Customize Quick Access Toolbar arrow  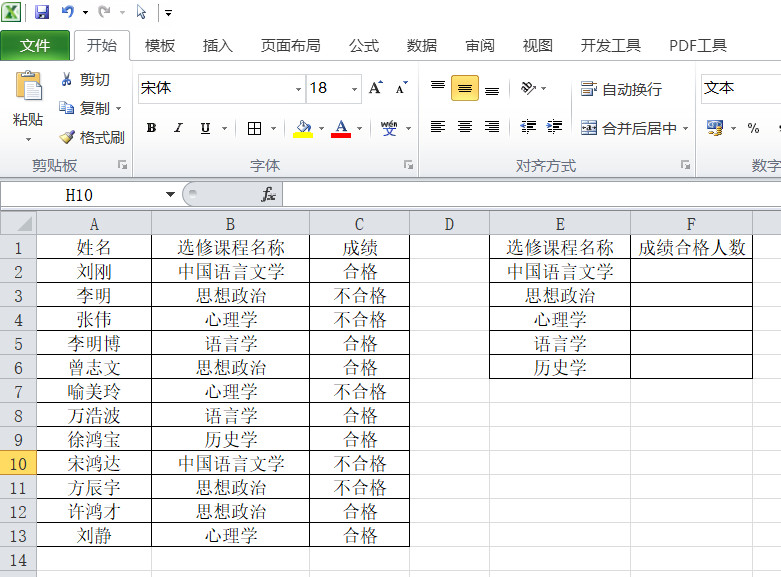pyautogui.click(x=168, y=13)
